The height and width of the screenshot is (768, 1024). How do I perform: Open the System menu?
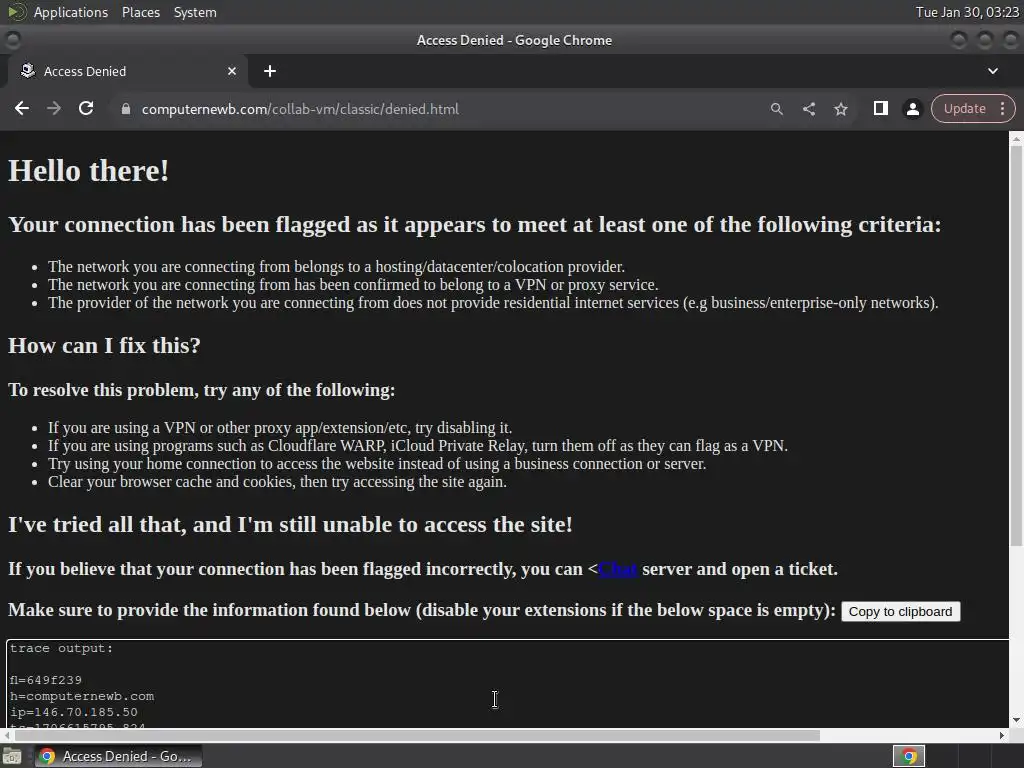point(195,12)
